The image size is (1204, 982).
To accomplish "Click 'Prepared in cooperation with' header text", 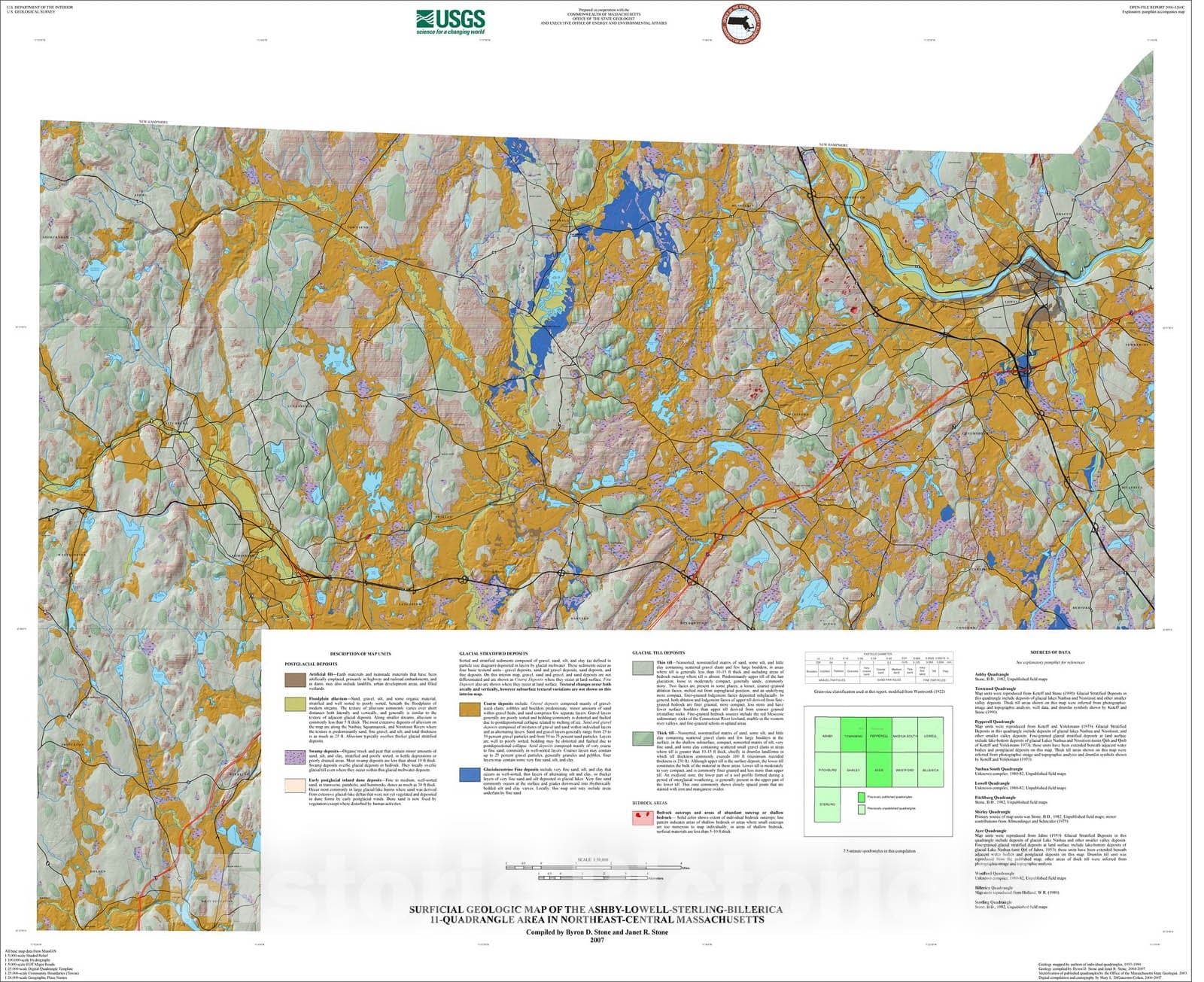I will [603, 9].
